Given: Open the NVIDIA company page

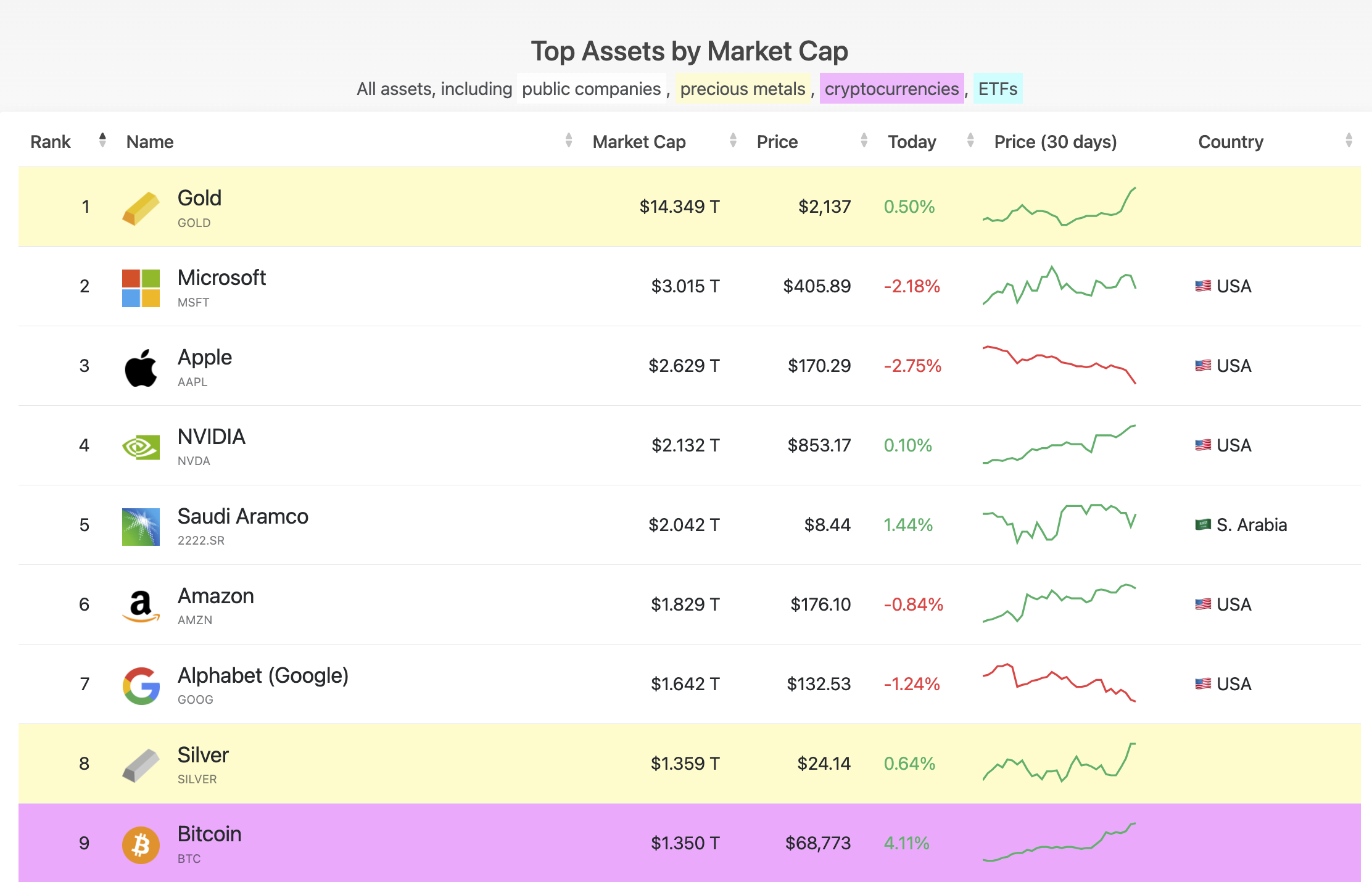Looking at the screenshot, I should point(212,437).
